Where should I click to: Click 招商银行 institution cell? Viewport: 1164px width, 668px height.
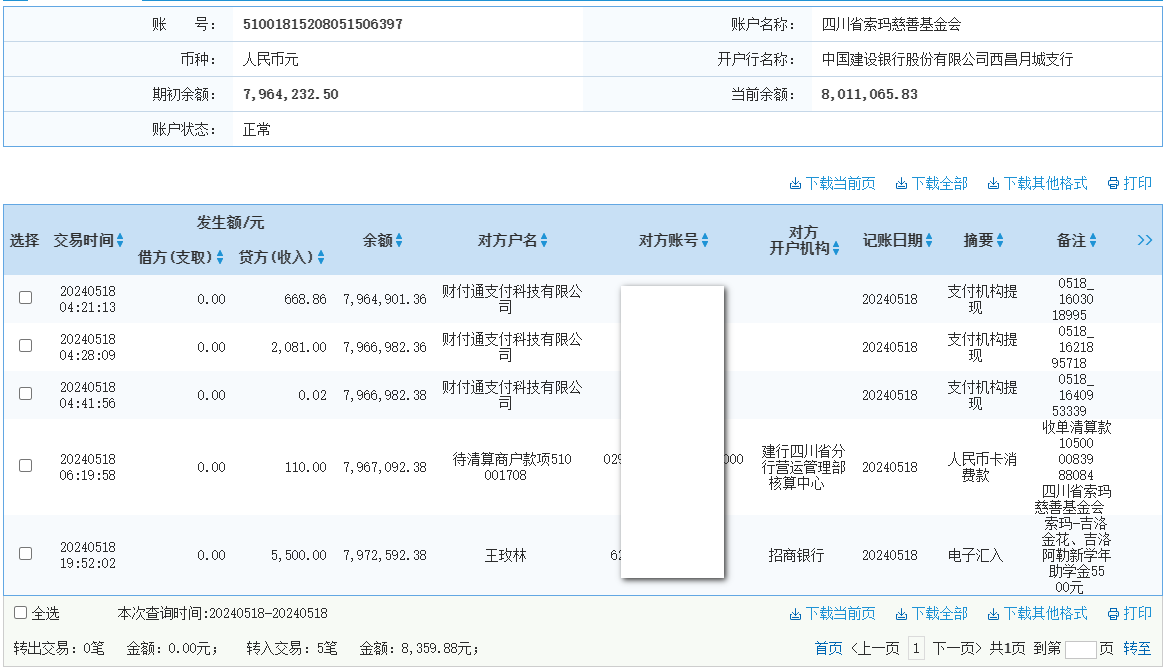point(796,555)
